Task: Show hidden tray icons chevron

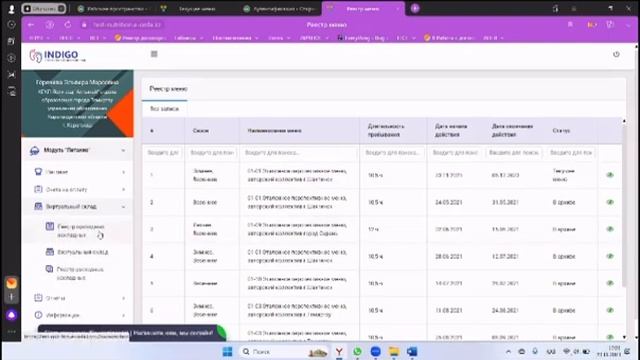Action: click(x=508, y=351)
